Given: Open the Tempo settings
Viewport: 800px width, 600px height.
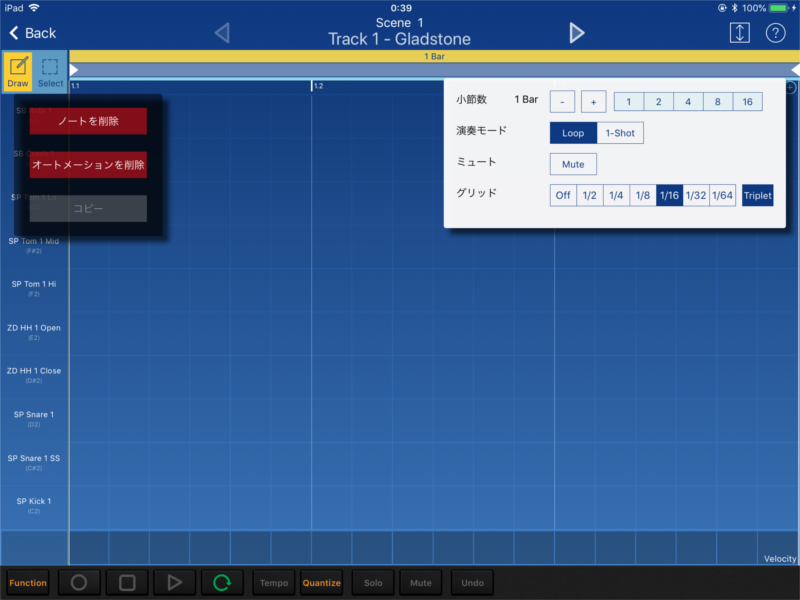Looking at the screenshot, I should (x=274, y=583).
